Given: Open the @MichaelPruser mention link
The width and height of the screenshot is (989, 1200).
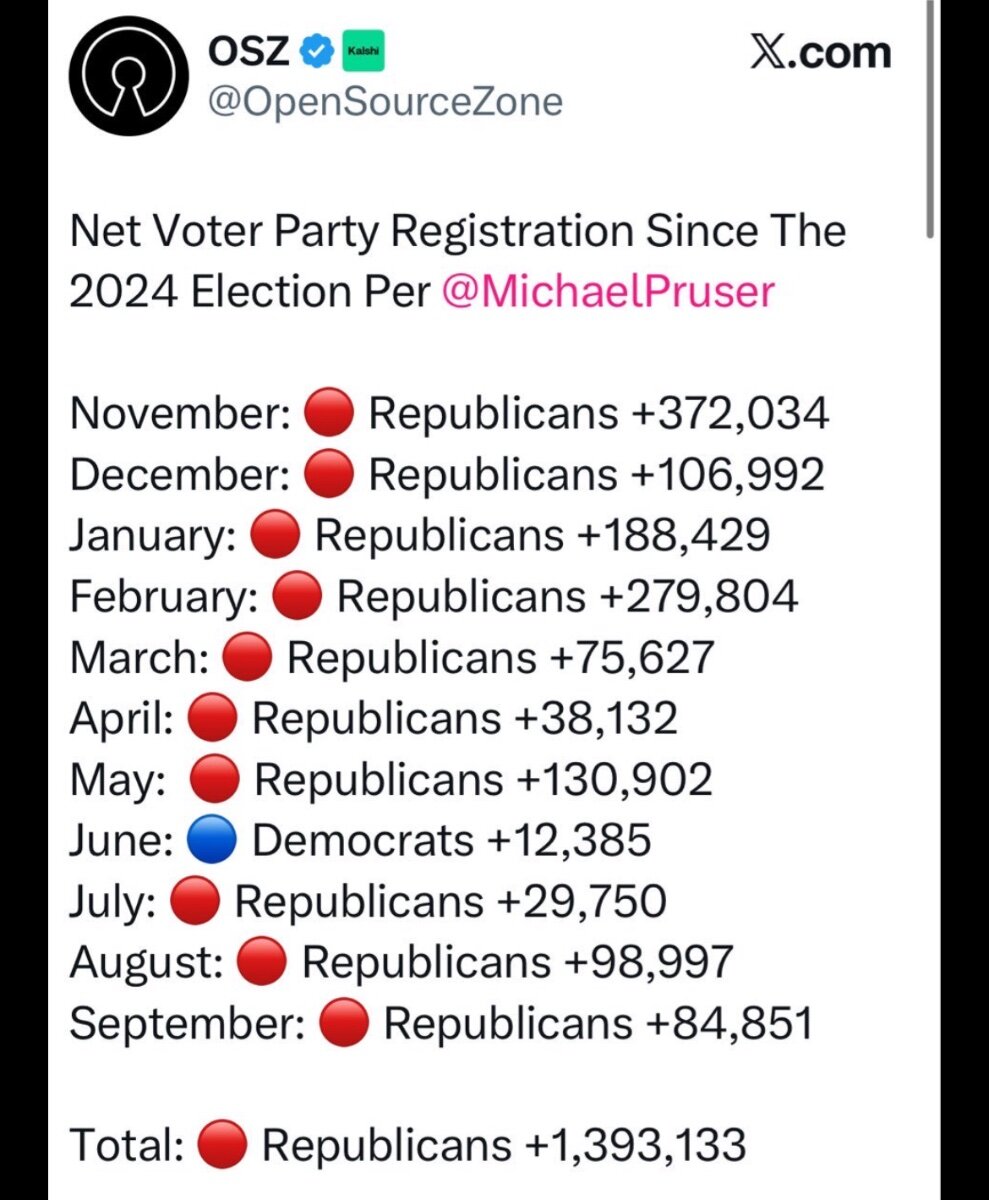Looking at the screenshot, I should coord(607,291).
